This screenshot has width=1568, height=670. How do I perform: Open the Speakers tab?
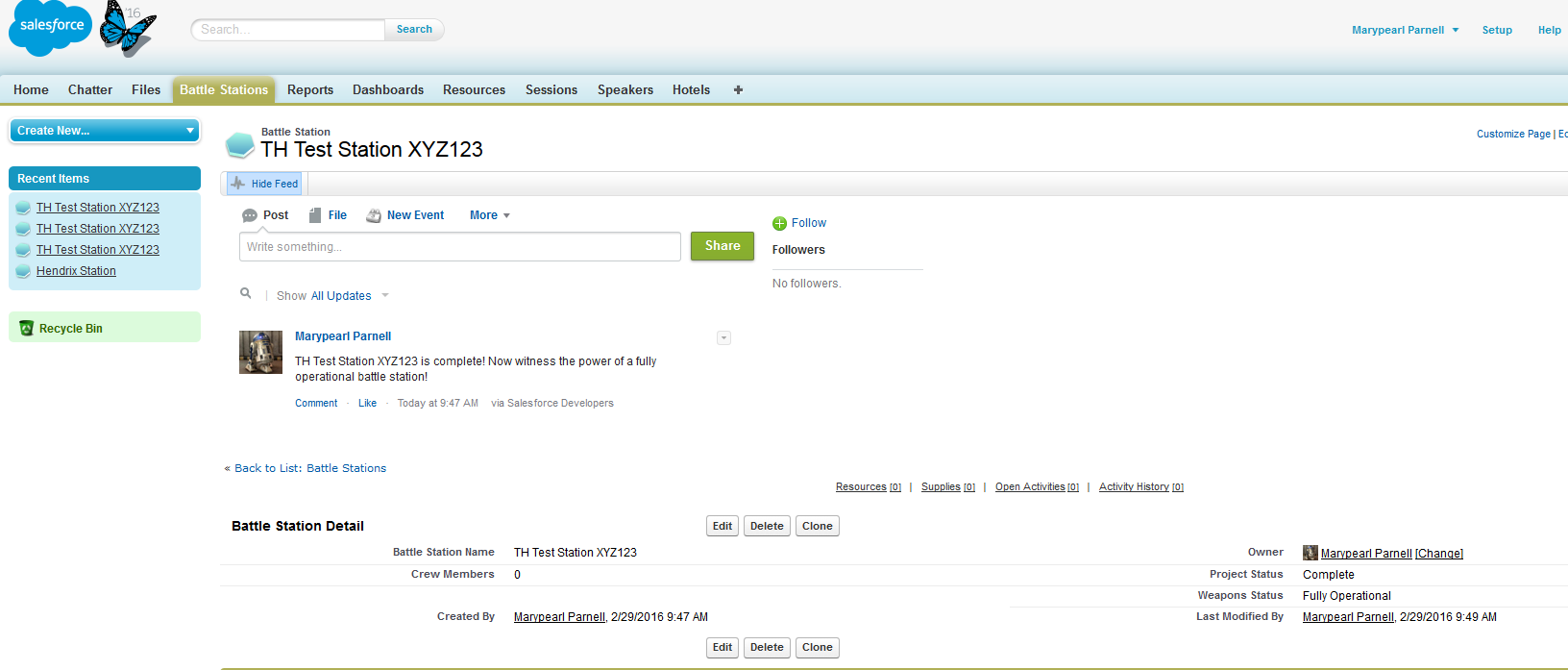pos(625,89)
